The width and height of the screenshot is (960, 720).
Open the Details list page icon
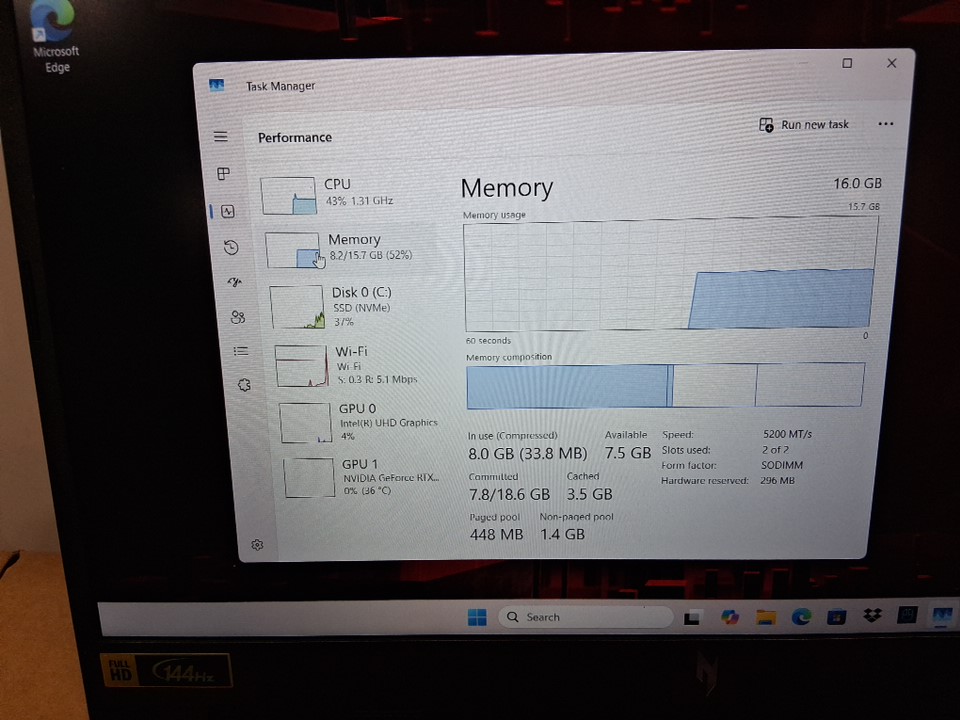[241, 351]
